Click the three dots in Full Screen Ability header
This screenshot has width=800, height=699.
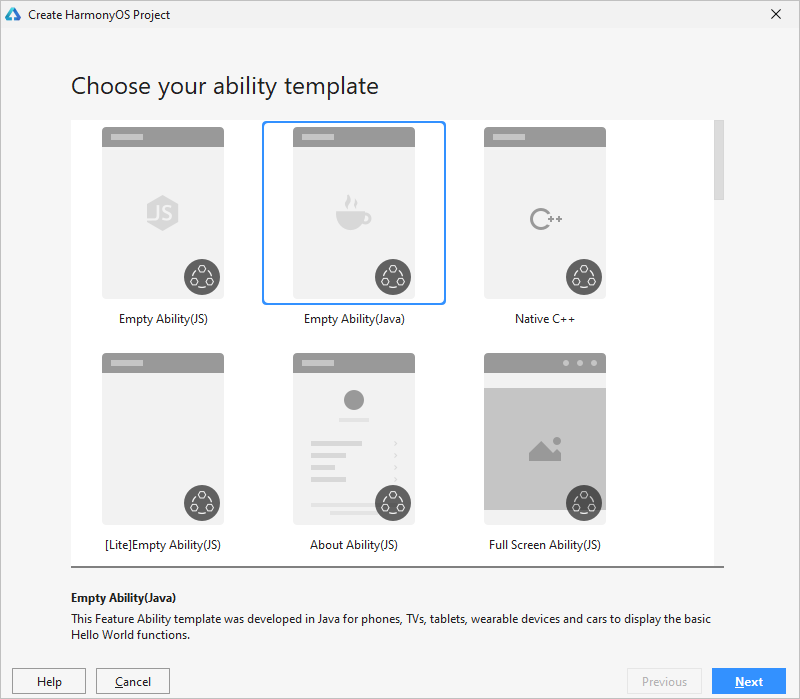tap(580, 363)
